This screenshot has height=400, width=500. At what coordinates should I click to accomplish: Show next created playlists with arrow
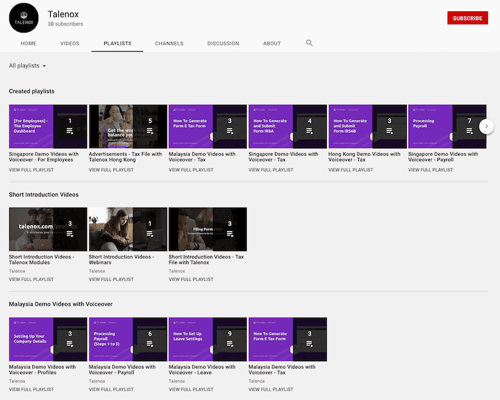(486, 126)
